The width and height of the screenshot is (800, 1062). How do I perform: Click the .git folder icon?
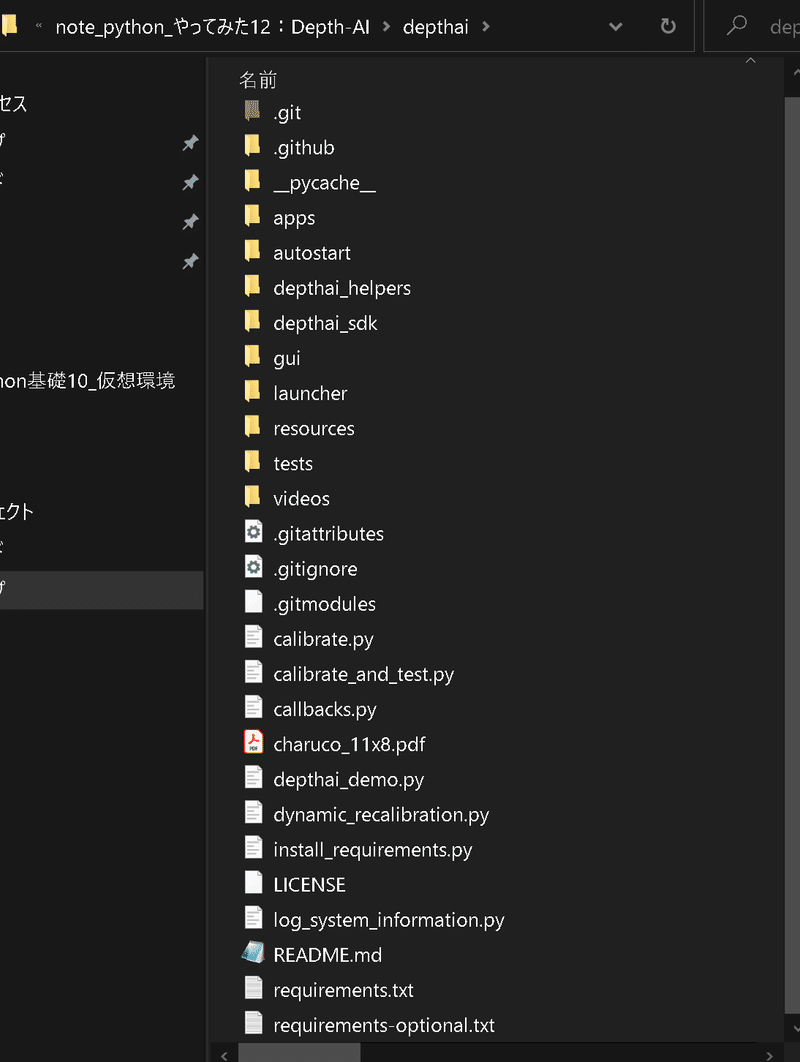253,111
